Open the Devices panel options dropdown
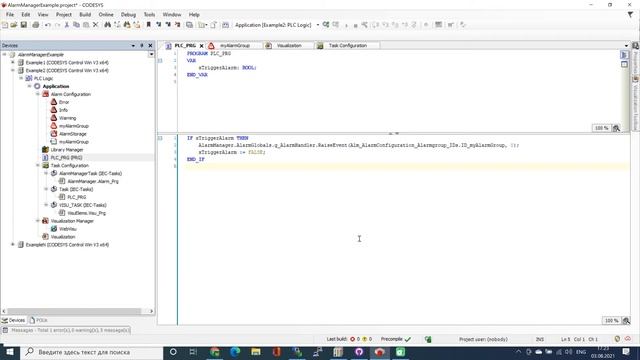This screenshot has width=640, height=360. tap(133, 46)
